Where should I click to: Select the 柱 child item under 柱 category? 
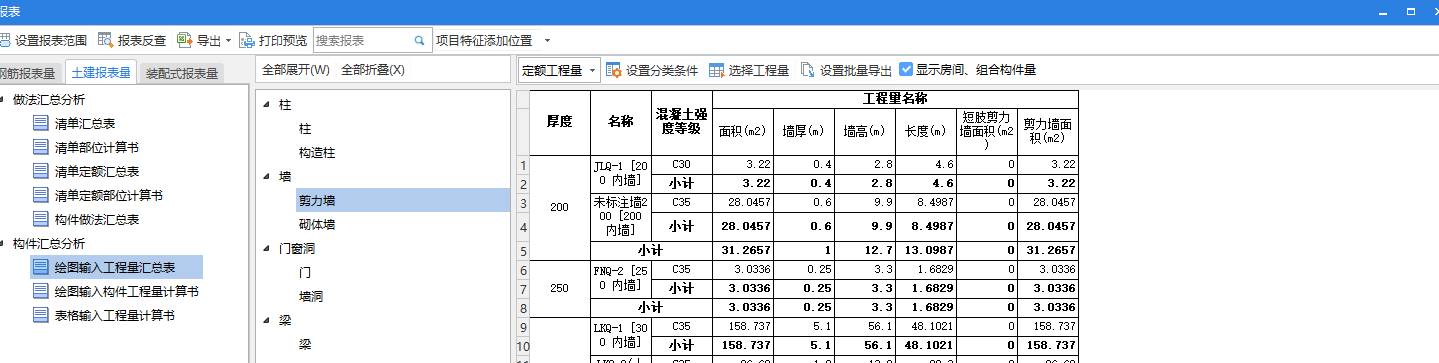[x=304, y=128]
